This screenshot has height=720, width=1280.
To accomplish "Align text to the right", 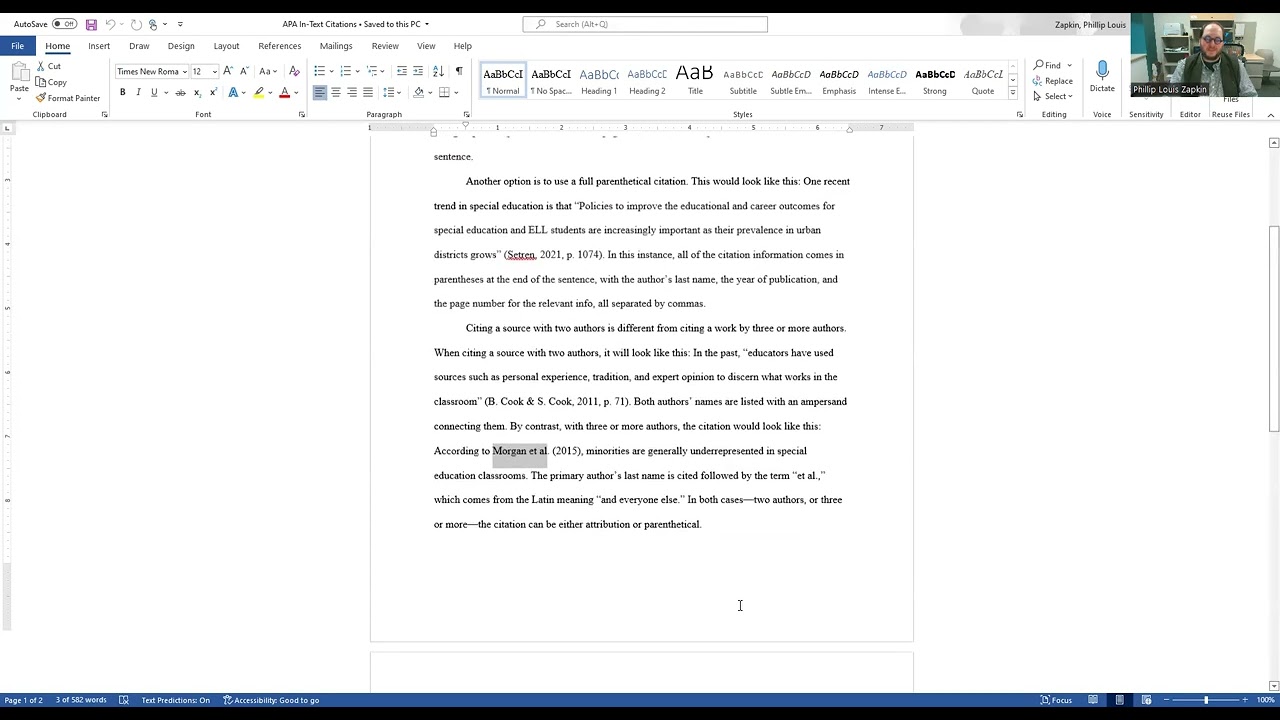I will [352, 92].
